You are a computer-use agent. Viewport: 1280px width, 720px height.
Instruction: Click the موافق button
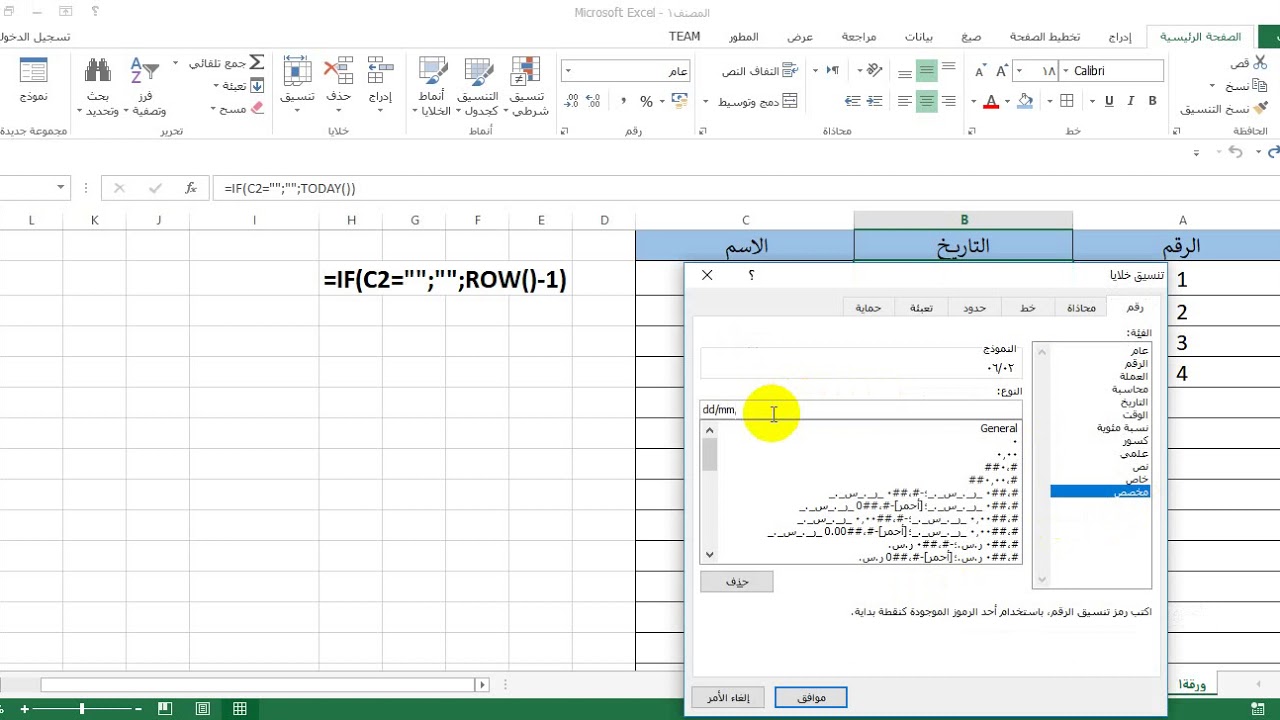[811, 697]
